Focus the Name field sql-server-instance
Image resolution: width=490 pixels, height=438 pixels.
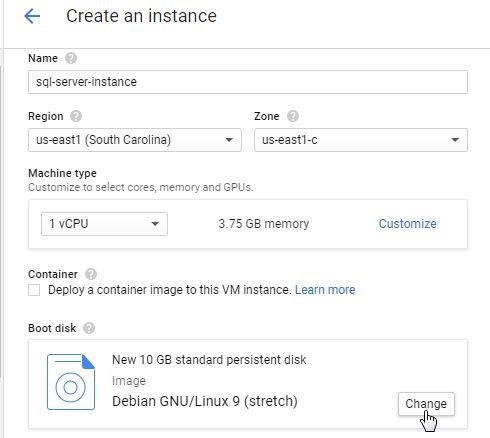coord(248,82)
